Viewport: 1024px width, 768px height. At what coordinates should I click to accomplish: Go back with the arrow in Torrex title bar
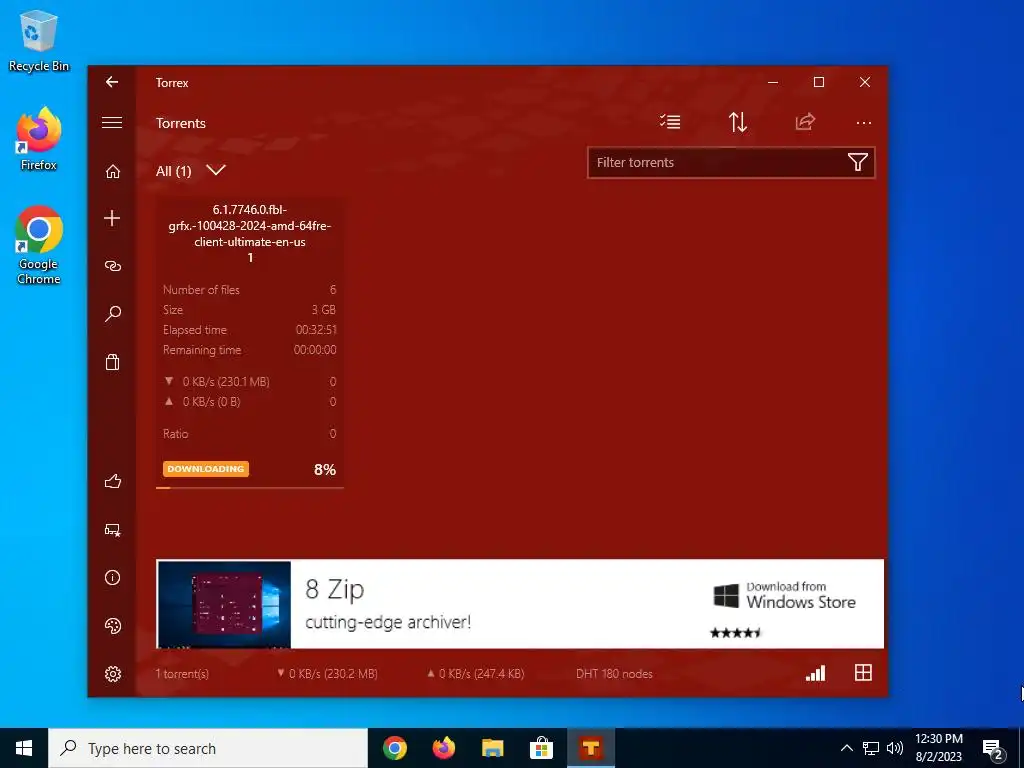tap(112, 82)
